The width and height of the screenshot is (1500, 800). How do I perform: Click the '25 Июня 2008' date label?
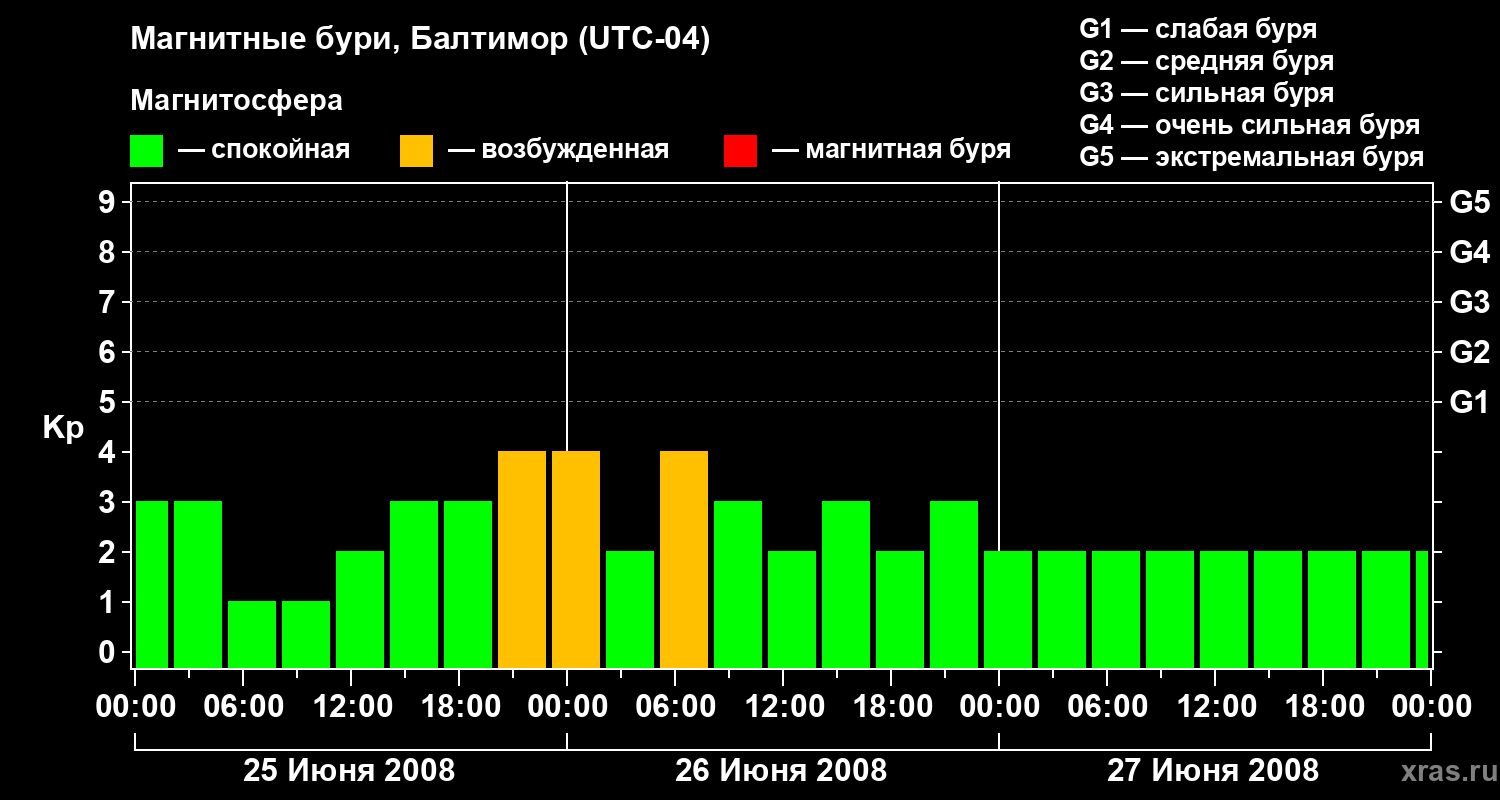[x=349, y=771]
